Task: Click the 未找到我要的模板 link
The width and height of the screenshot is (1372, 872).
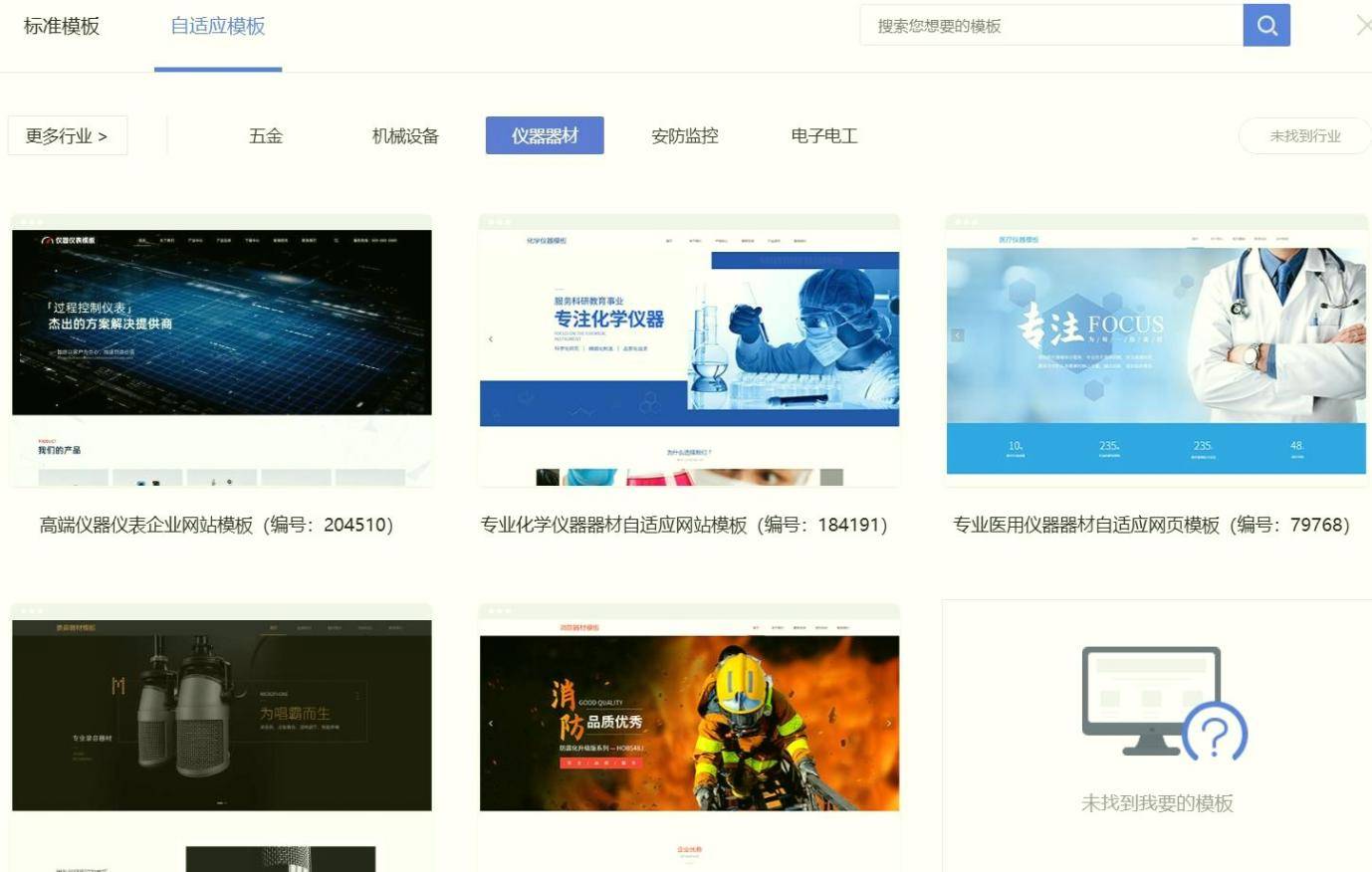Action: (1157, 803)
